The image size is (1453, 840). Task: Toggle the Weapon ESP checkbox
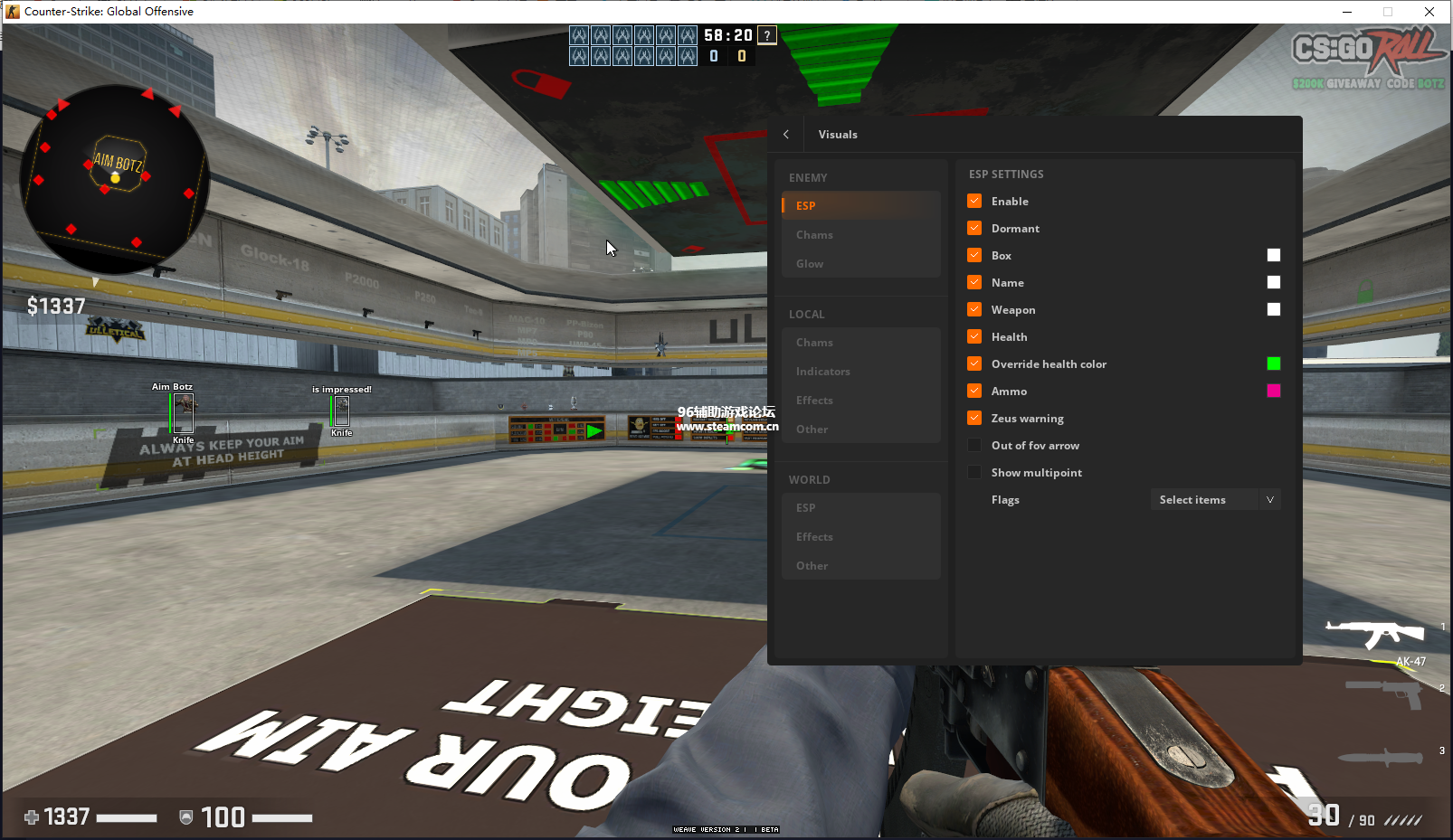(974, 309)
